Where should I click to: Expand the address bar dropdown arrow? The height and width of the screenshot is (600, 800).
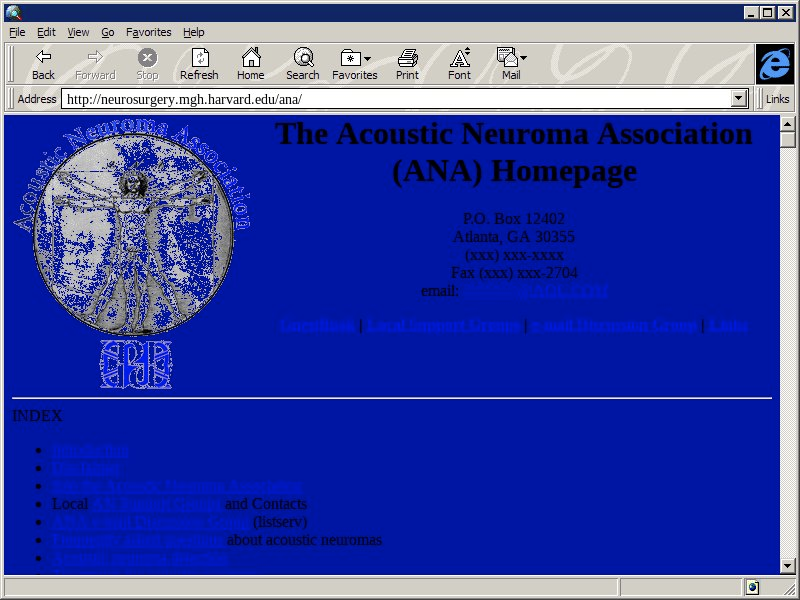(740, 99)
